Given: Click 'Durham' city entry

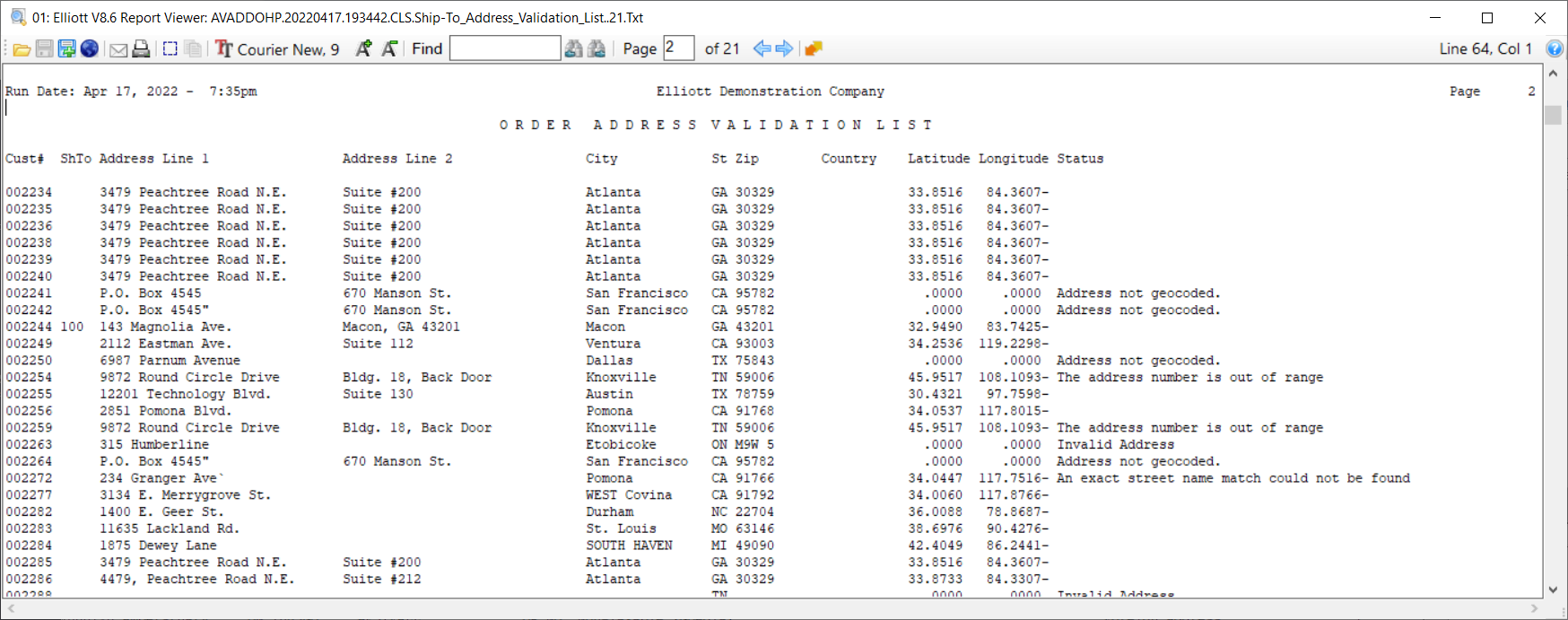Looking at the screenshot, I should 609,512.
